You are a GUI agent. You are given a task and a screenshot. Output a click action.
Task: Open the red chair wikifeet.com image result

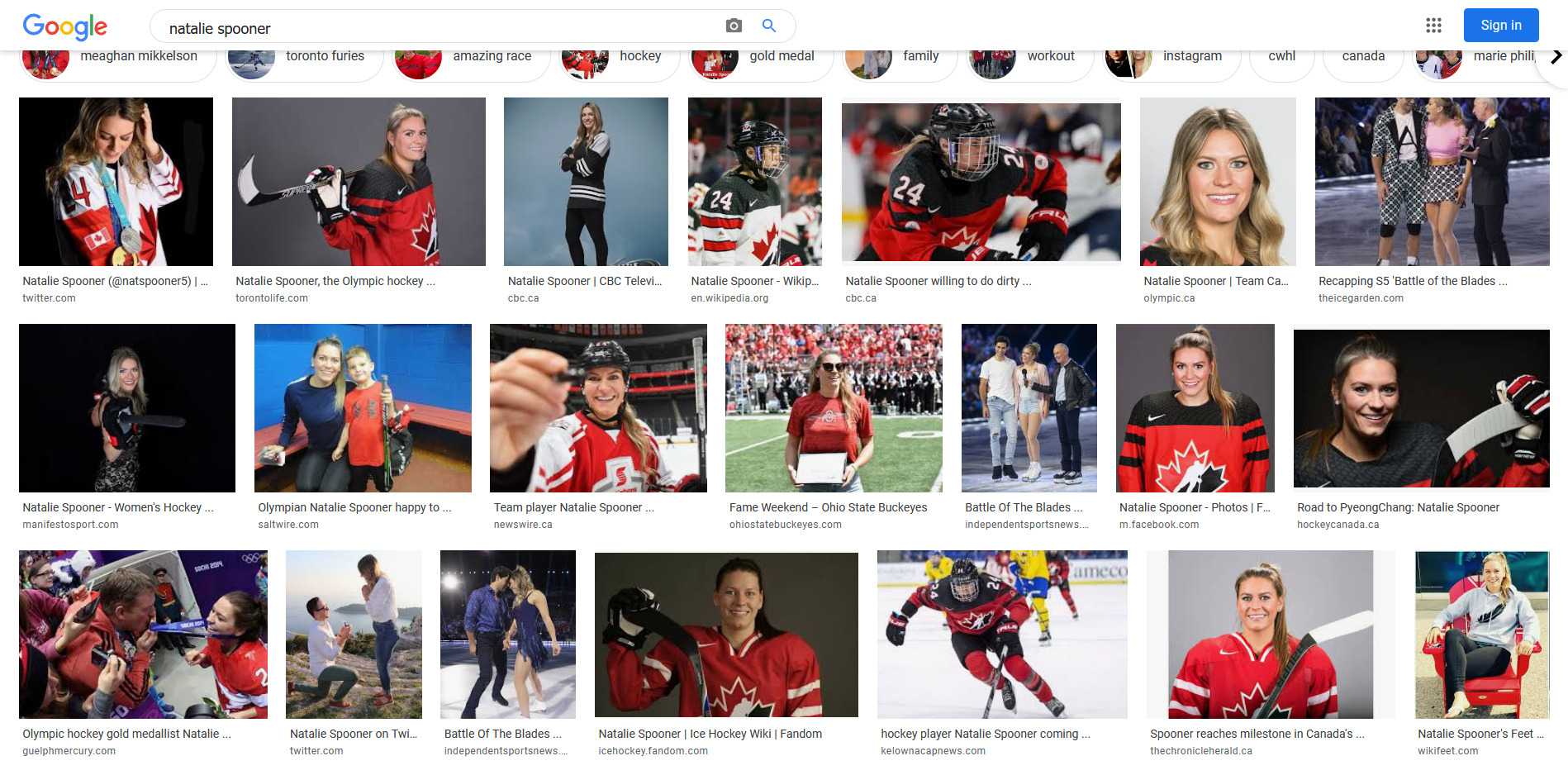pyautogui.click(x=1482, y=635)
